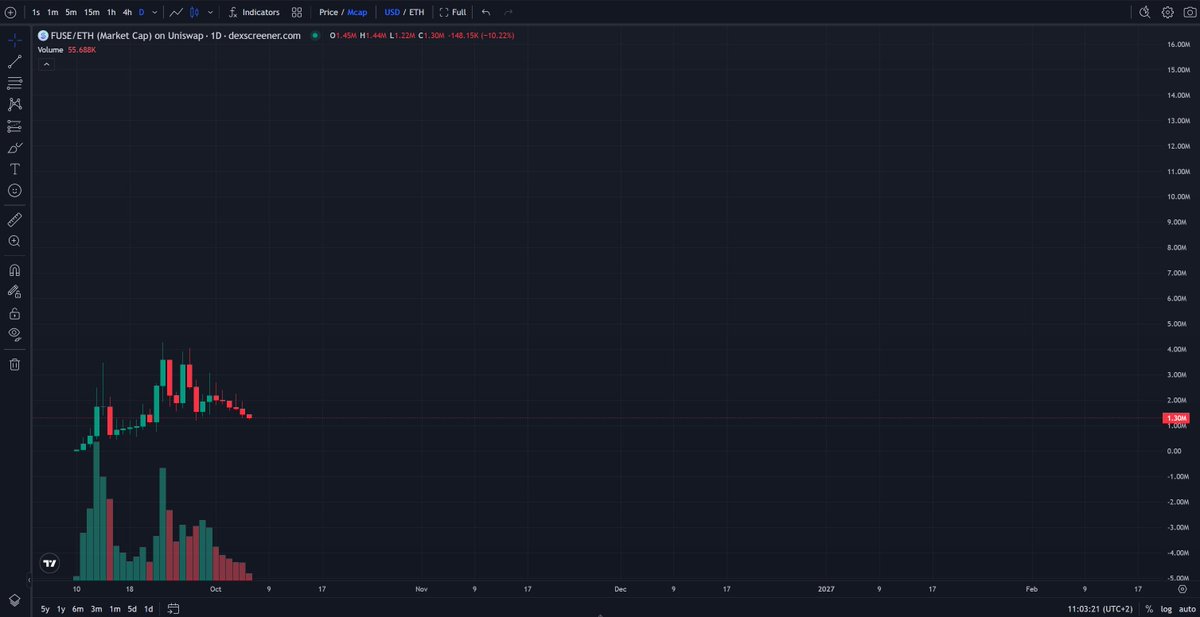The width and height of the screenshot is (1200, 617).
Task: Toggle stay in drawing mode
Action: coord(14,292)
